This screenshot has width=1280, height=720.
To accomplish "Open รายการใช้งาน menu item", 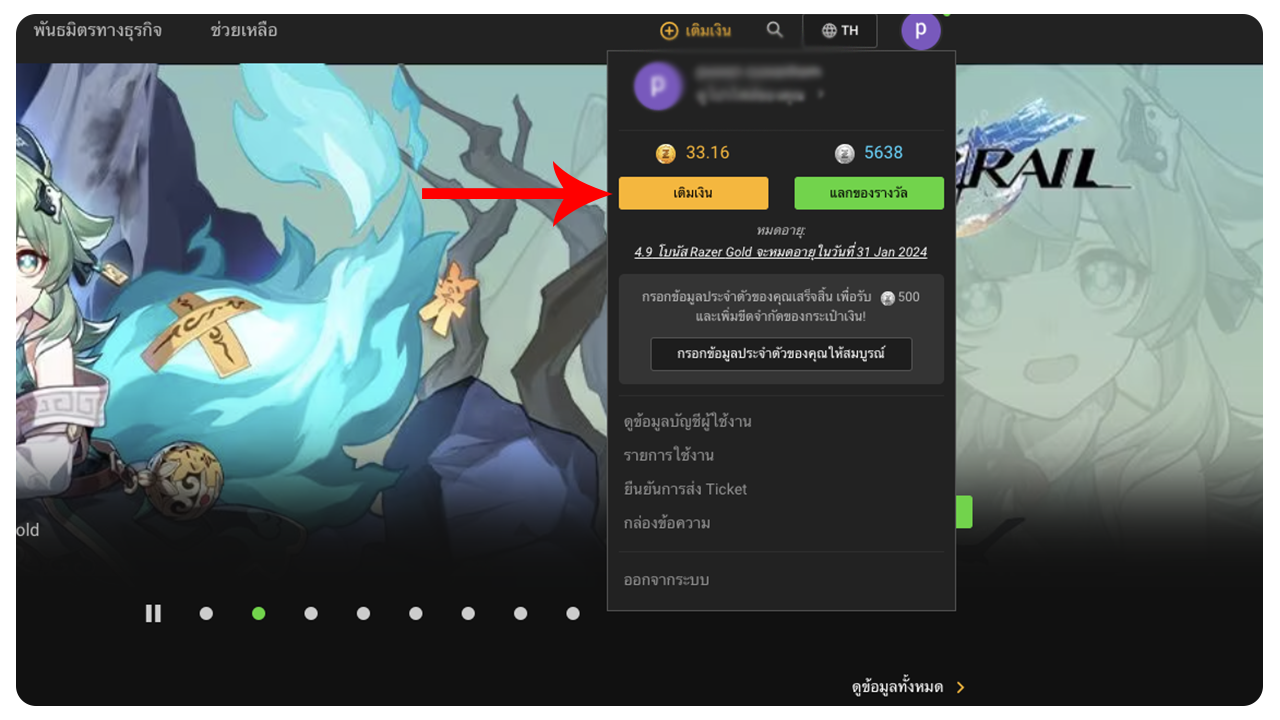I will [669, 456].
